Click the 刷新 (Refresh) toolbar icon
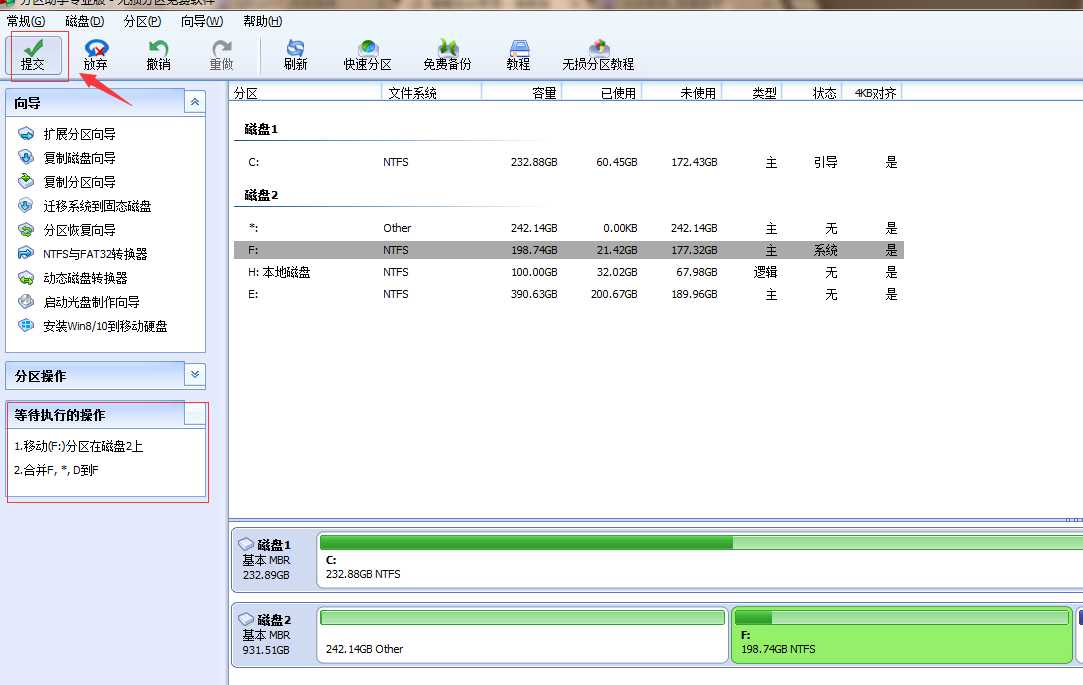 (295, 48)
